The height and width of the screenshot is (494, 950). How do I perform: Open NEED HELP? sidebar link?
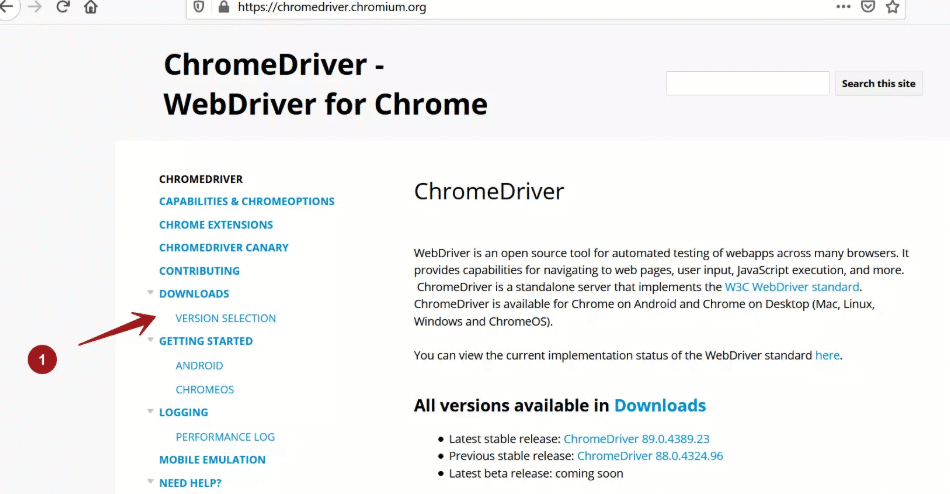coord(190,483)
